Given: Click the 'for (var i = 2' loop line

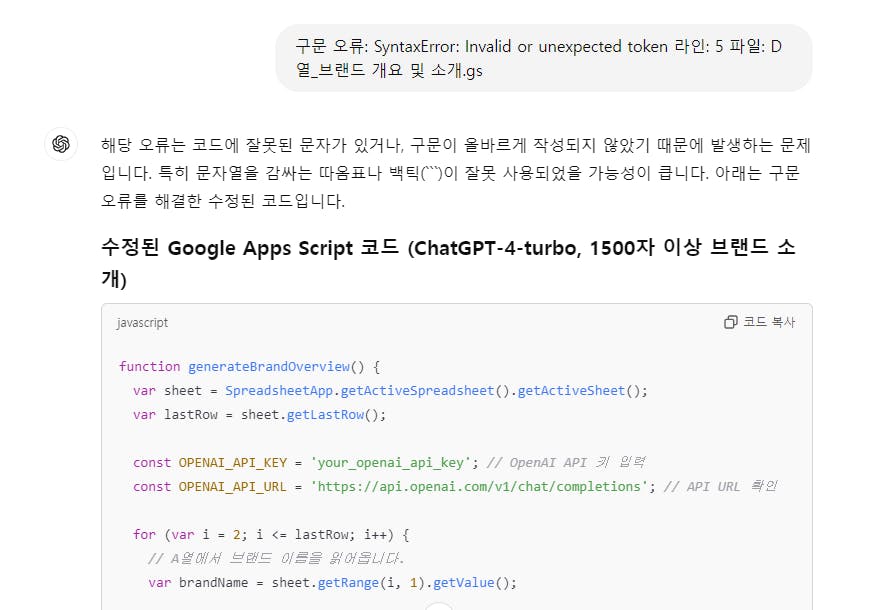Looking at the screenshot, I should pos(271,534).
